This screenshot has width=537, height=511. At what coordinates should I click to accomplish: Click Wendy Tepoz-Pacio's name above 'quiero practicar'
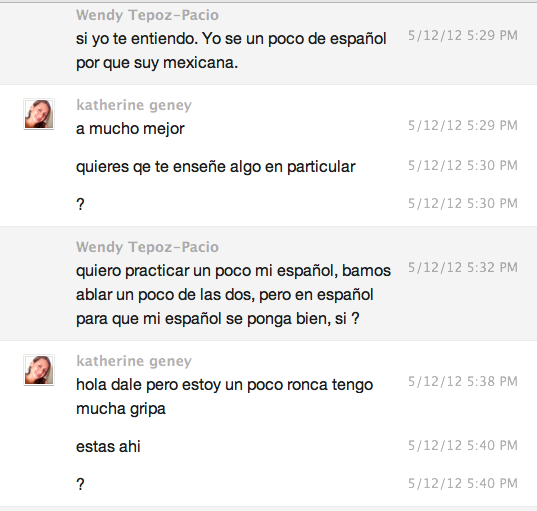[x=147, y=247]
